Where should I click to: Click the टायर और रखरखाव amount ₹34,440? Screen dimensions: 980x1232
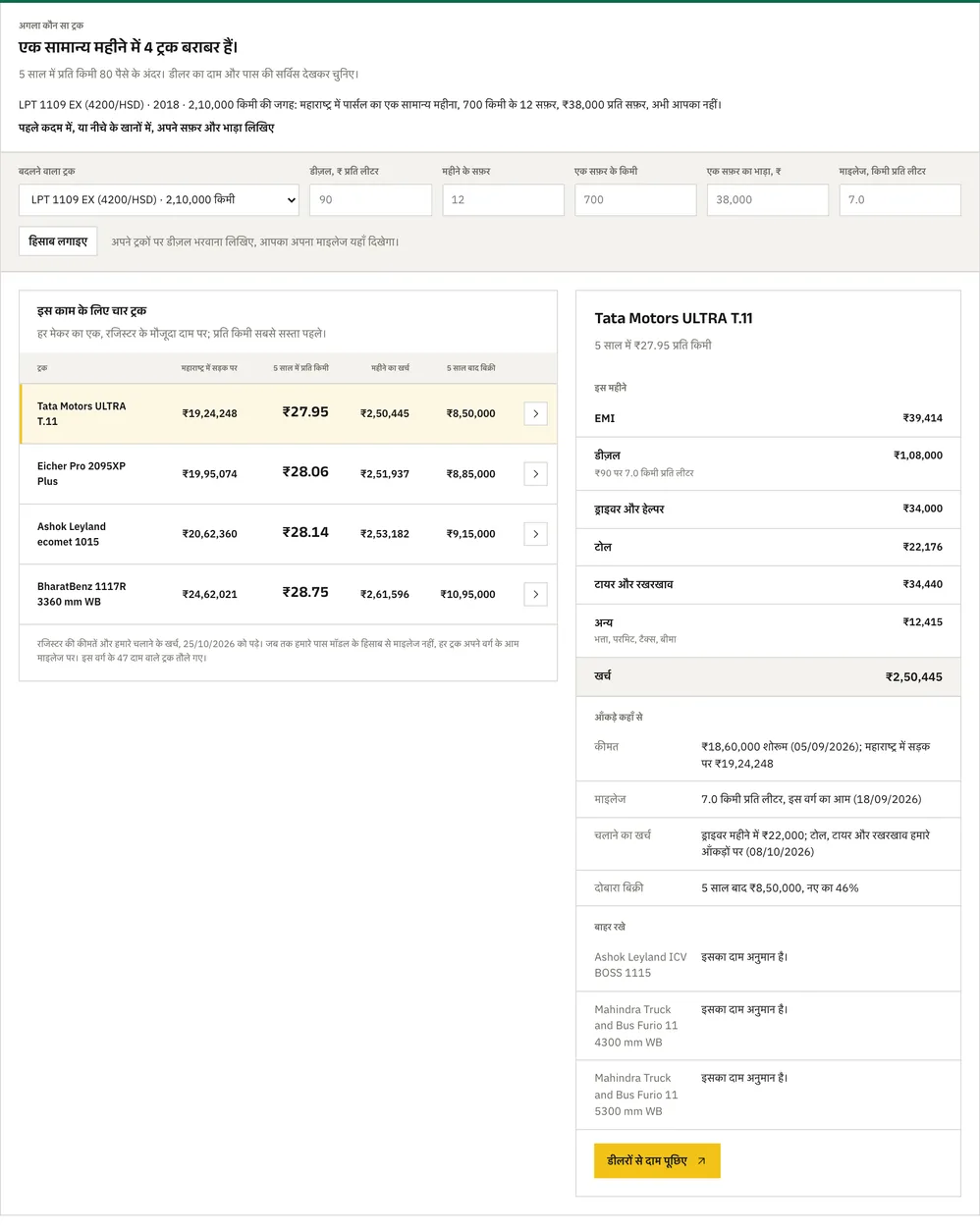923,584
